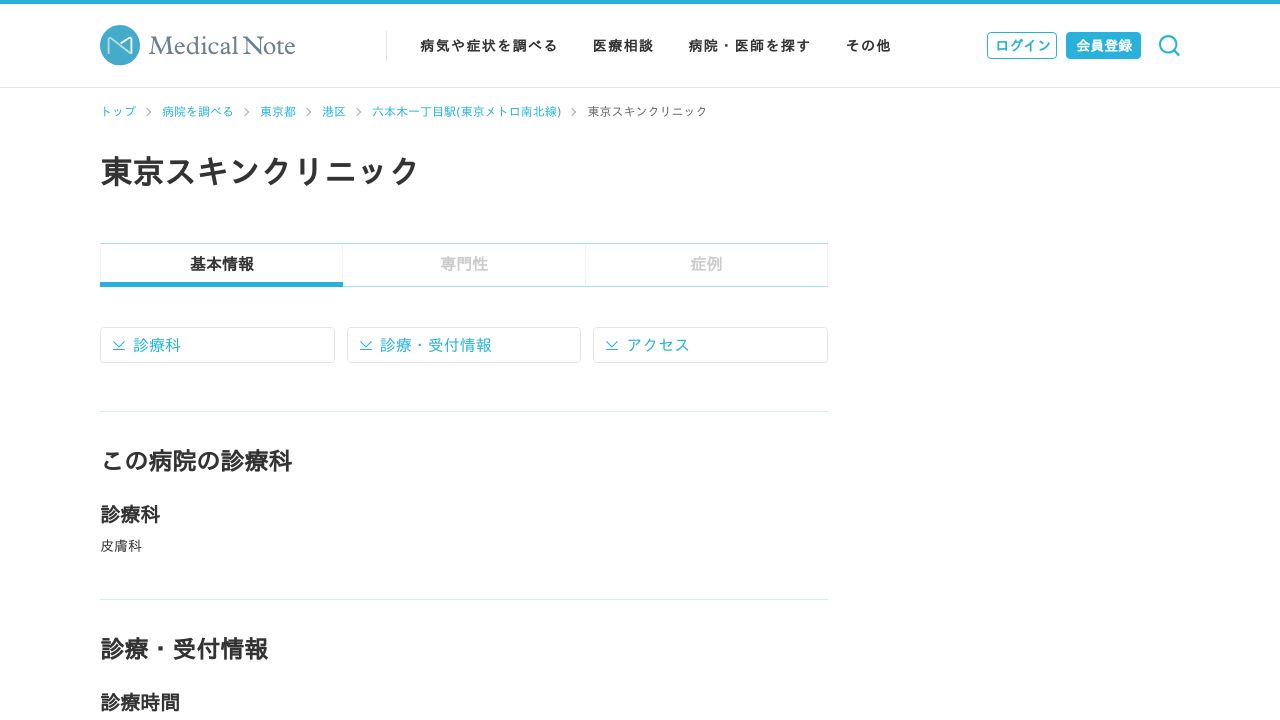Expand the アクセス dropdown
The height and width of the screenshot is (720, 1280).
(710, 345)
